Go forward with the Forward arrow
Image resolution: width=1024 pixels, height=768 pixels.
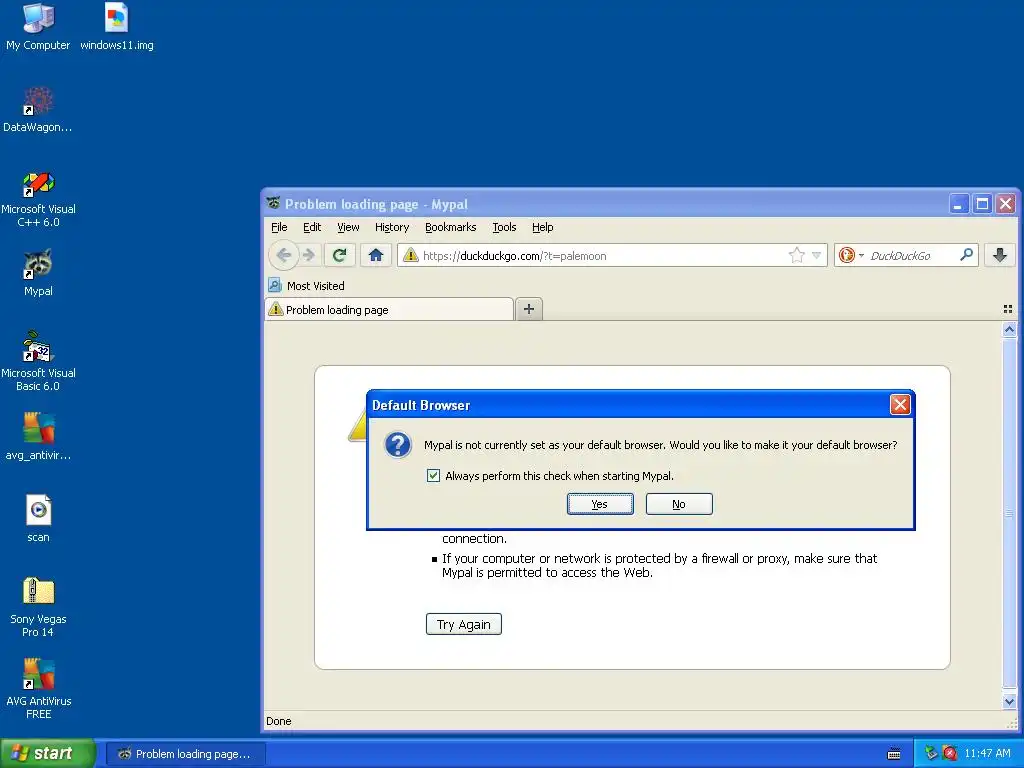309,255
